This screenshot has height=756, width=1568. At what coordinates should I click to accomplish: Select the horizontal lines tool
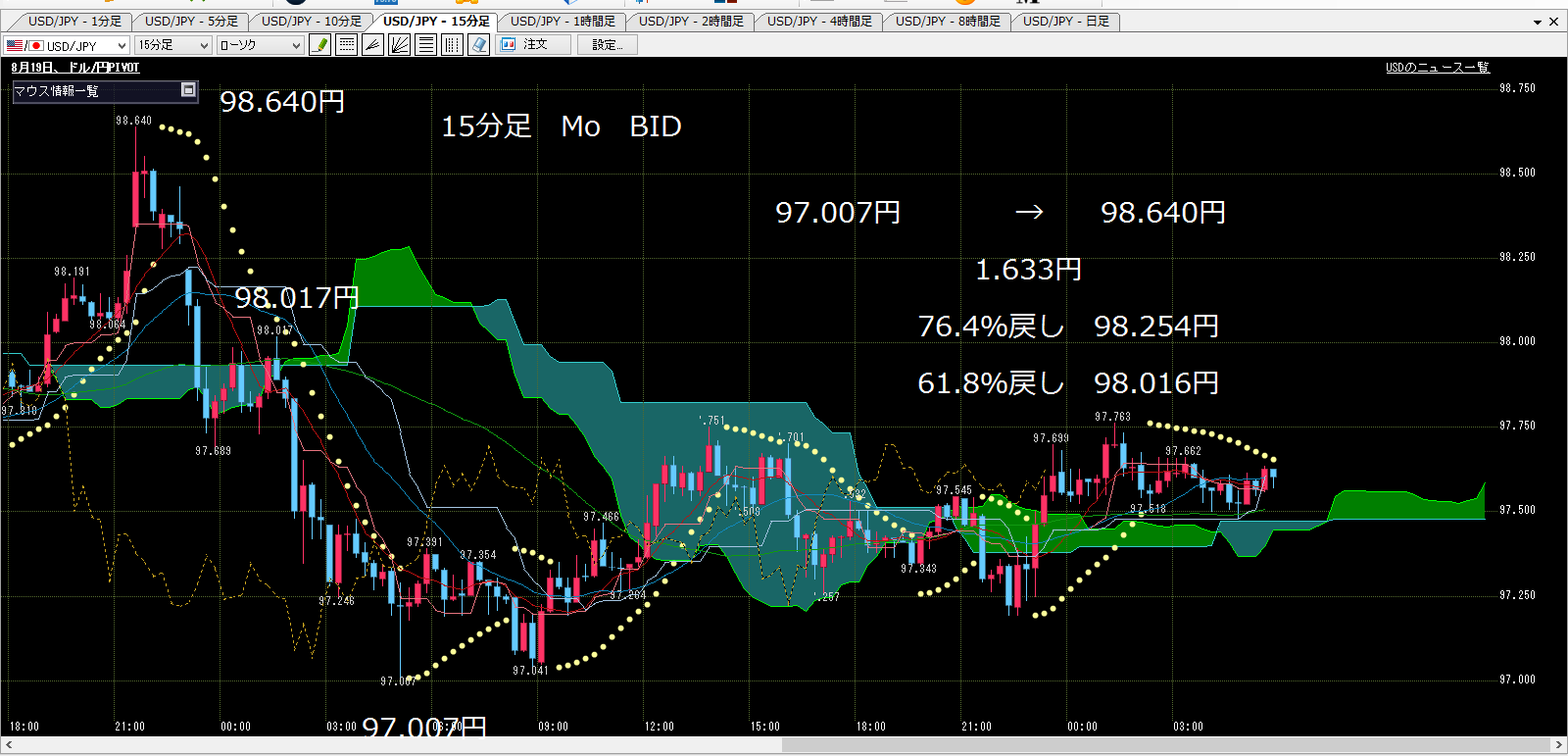425,44
